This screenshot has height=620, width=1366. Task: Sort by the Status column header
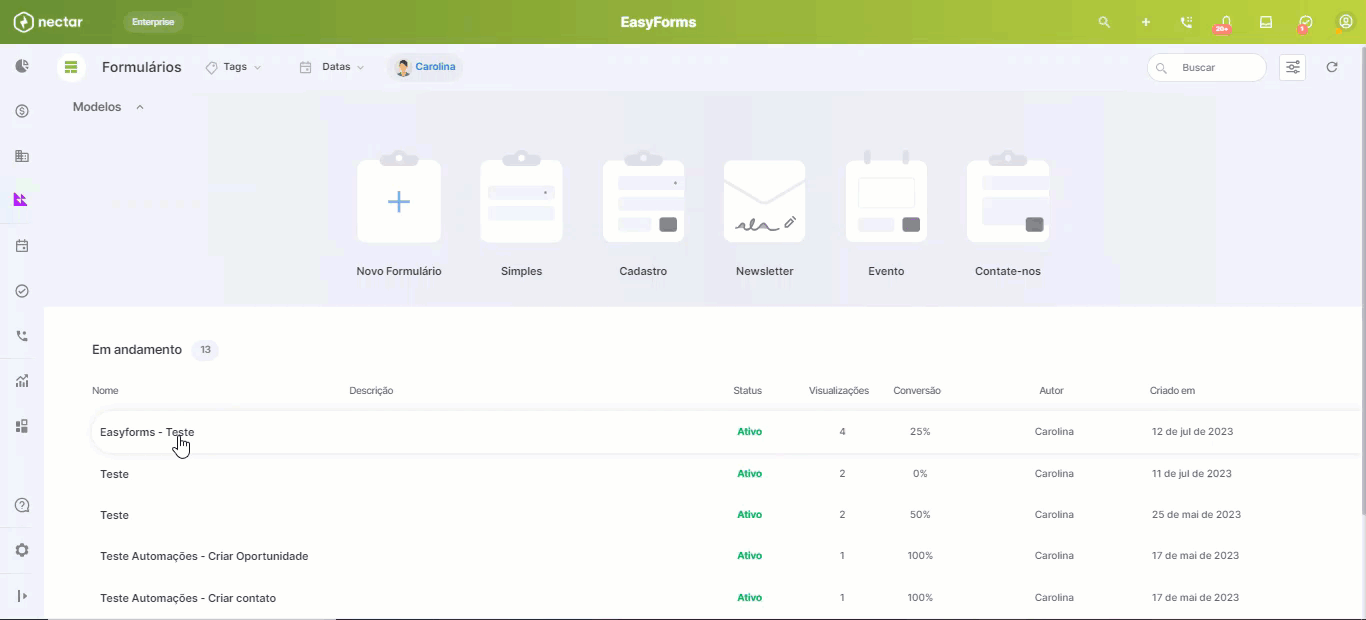747,391
